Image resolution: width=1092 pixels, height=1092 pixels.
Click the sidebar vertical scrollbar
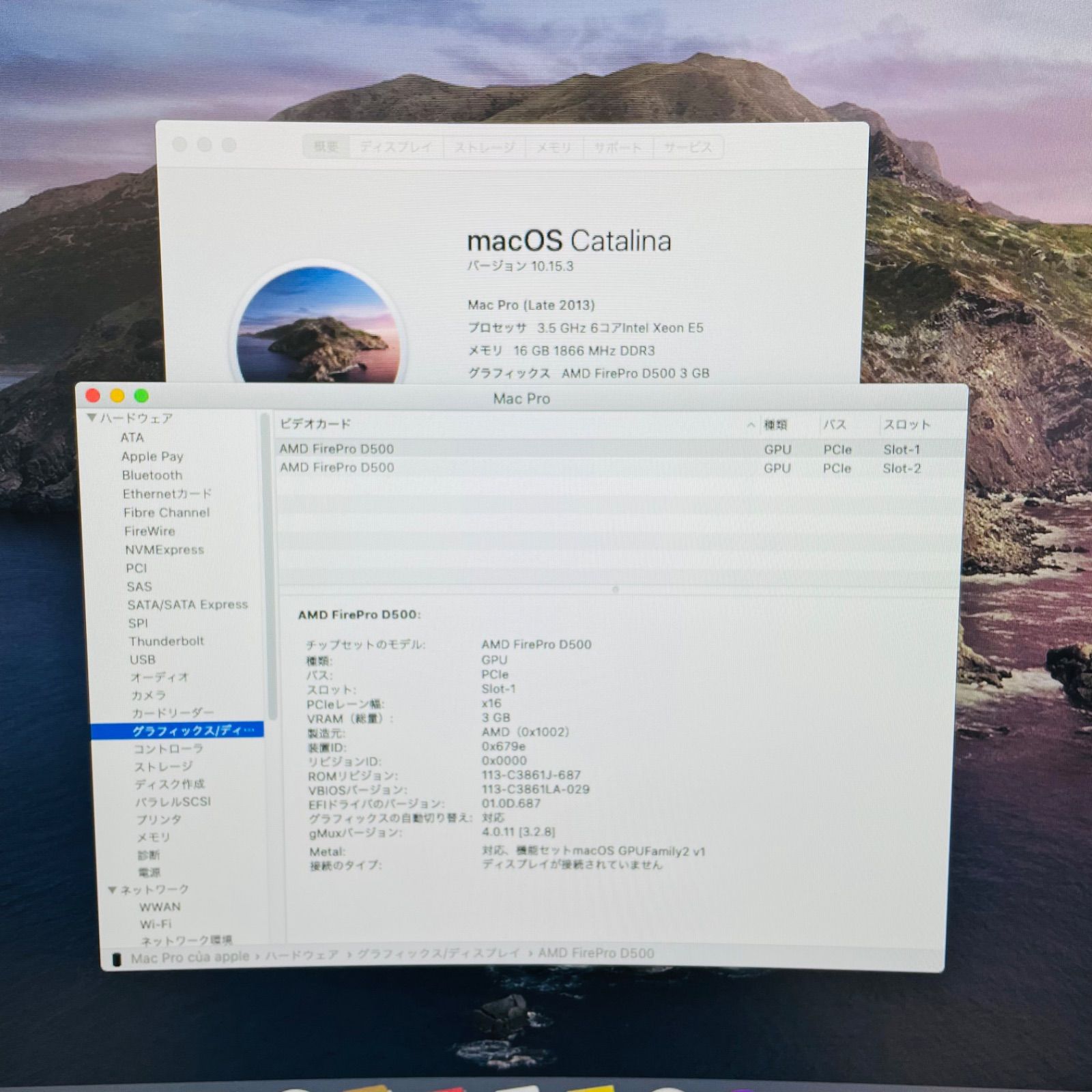pos(268,565)
